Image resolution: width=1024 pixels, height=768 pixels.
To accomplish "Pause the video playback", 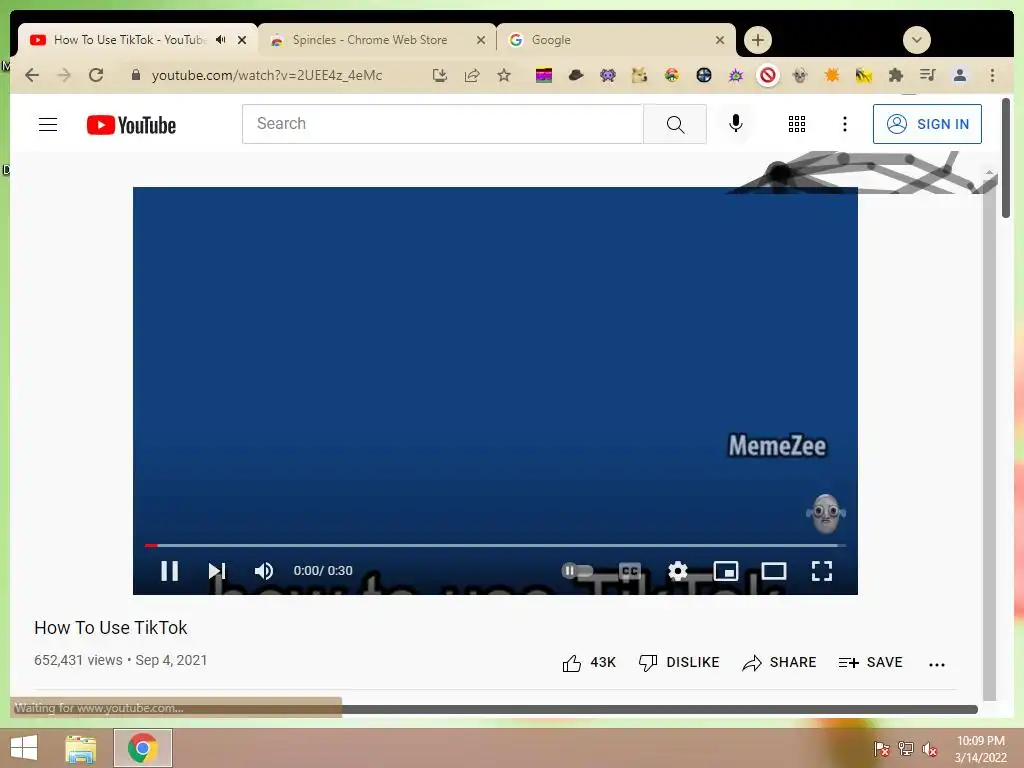I will (169, 571).
